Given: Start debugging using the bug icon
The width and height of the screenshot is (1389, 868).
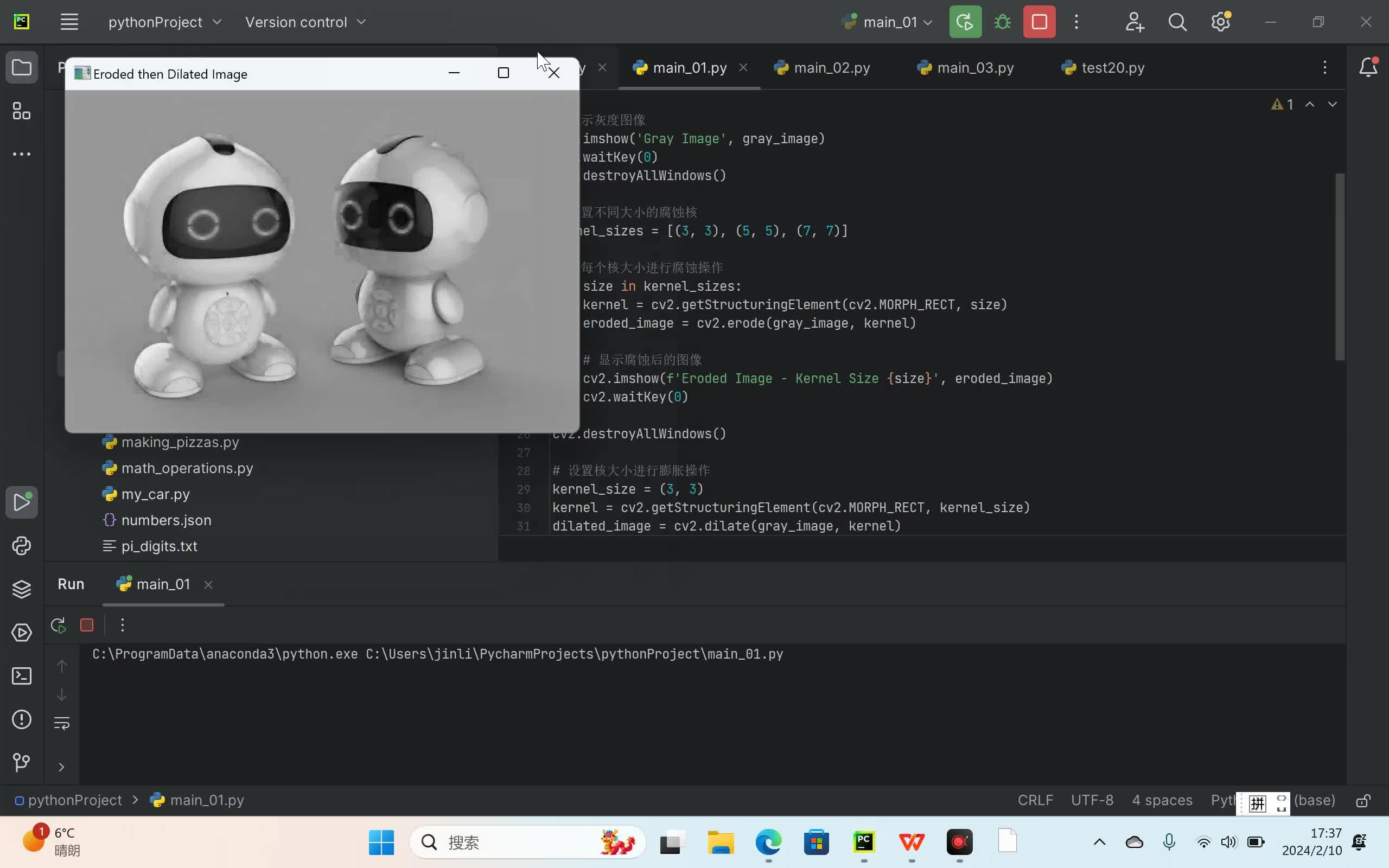Looking at the screenshot, I should [1002, 22].
